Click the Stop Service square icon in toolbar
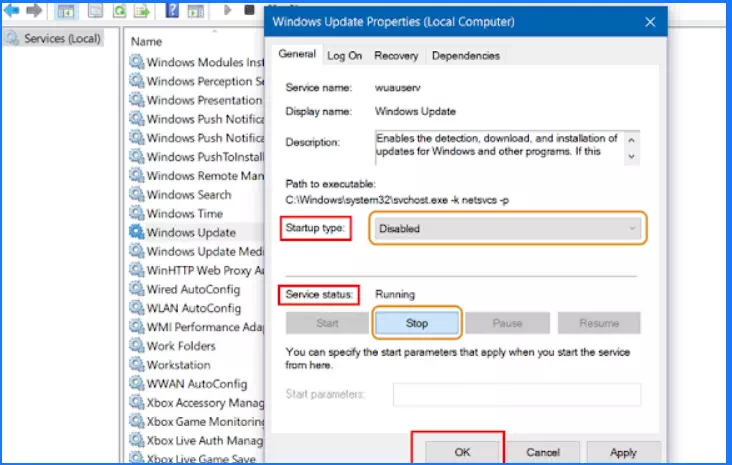The width and height of the screenshot is (732, 465). (250, 10)
